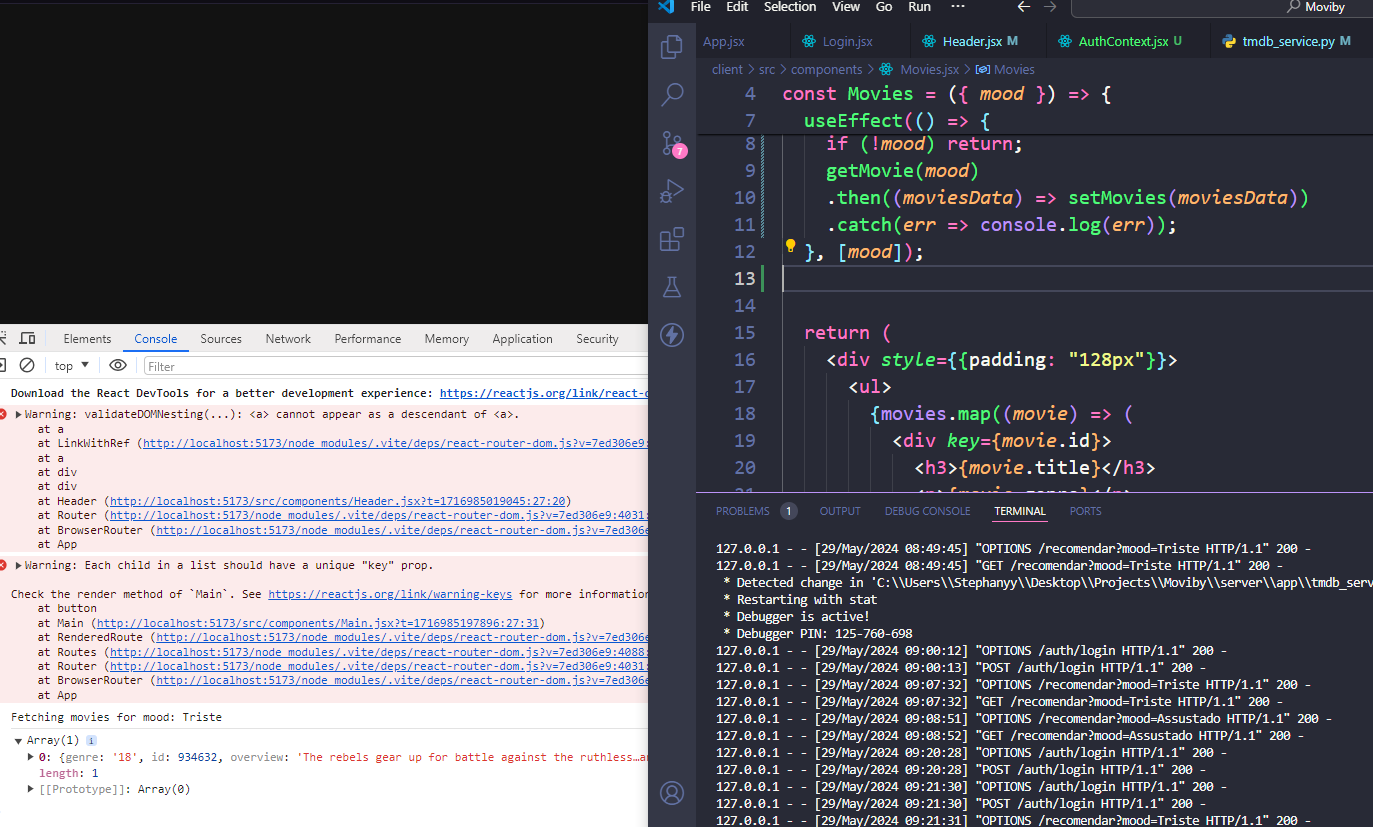1373x827 pixels.
Task: Switch to the Login.jsx editor tab
Action: pos(847,42)
